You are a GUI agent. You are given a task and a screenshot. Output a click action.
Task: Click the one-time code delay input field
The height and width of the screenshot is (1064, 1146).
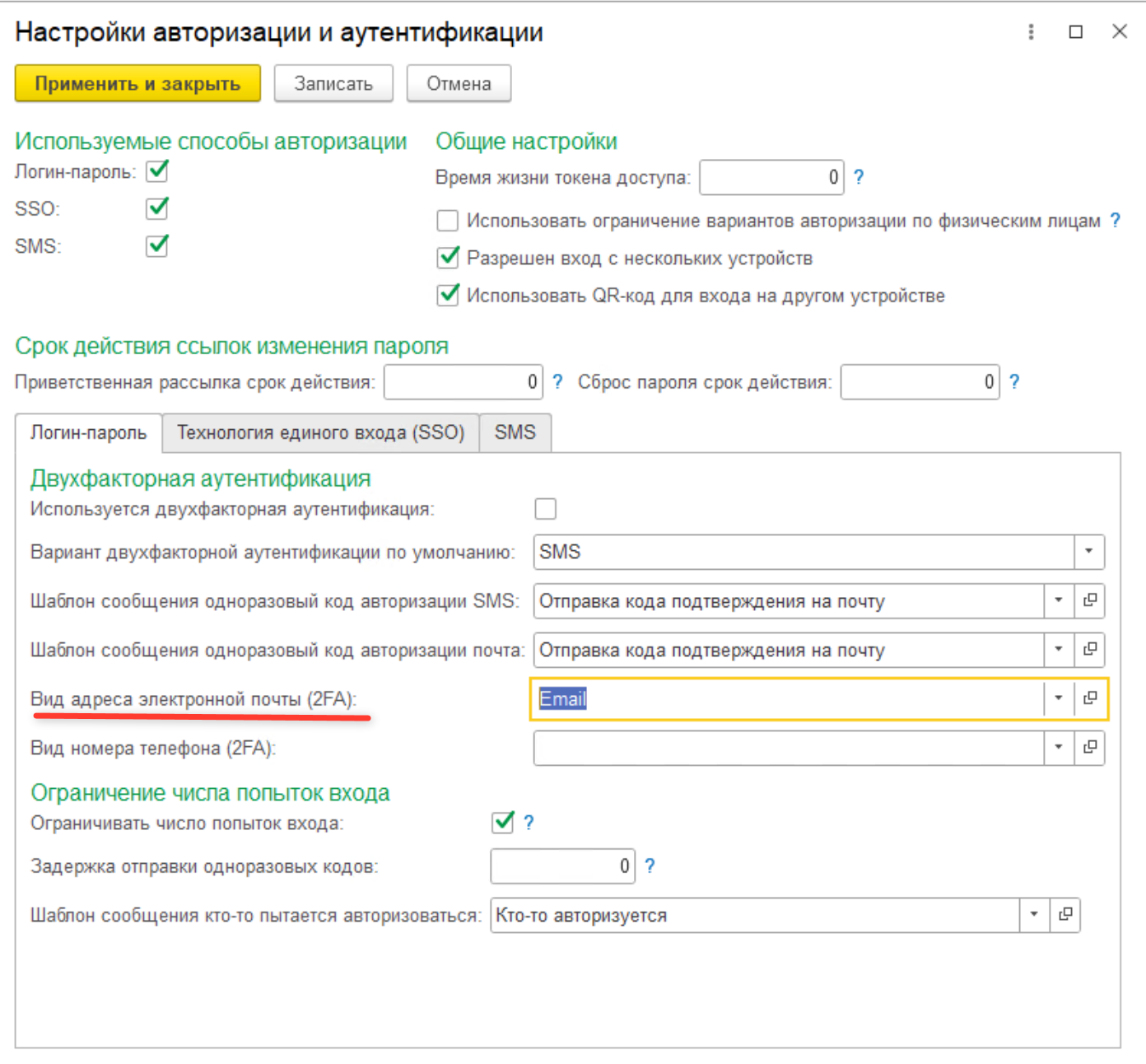tap(561, 866)
